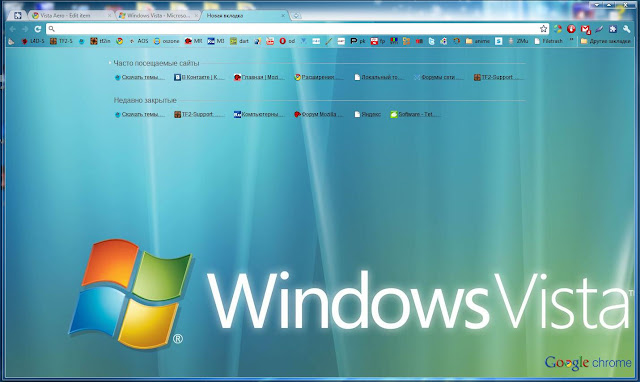Open the wrench settings menu

[627, 29]
